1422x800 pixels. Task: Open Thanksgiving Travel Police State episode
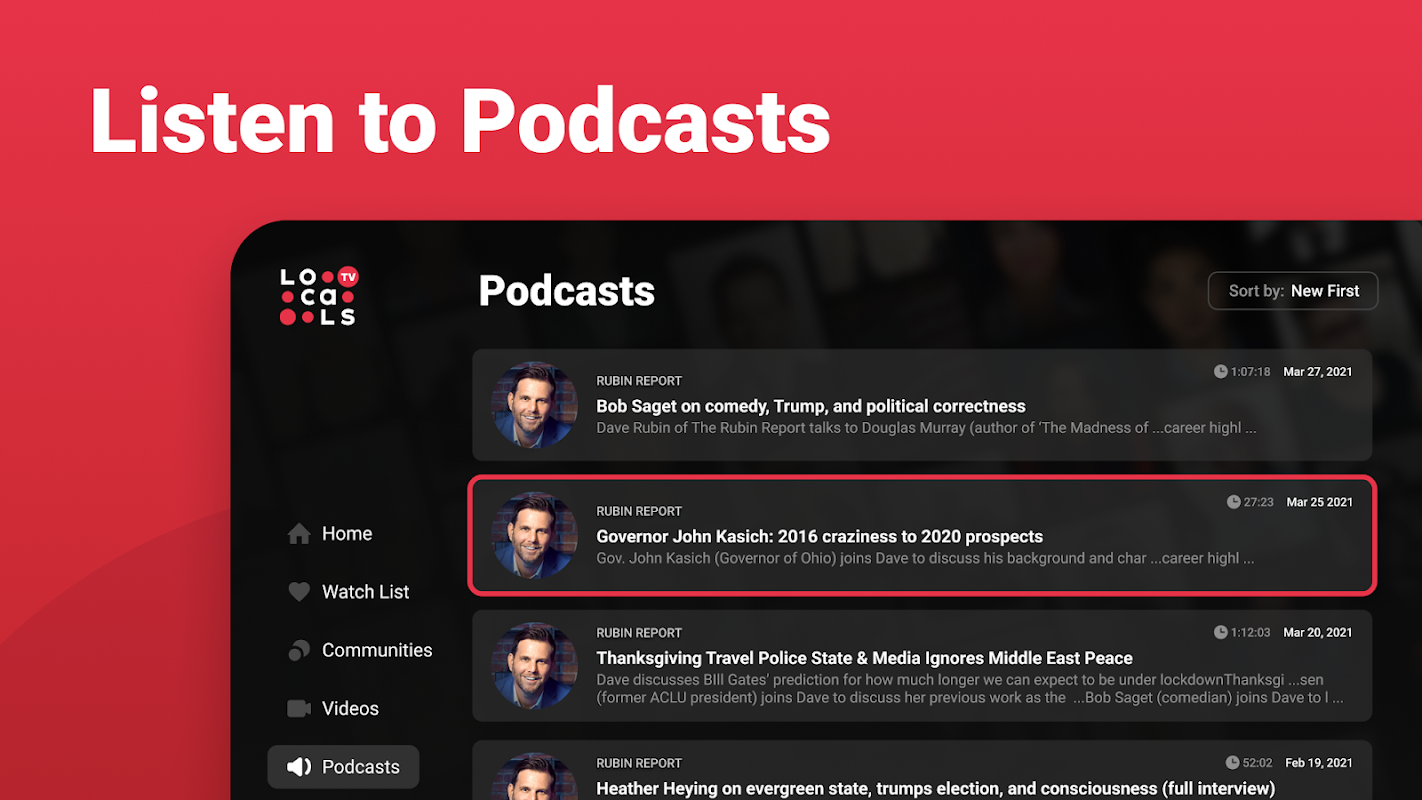point(922,666)
